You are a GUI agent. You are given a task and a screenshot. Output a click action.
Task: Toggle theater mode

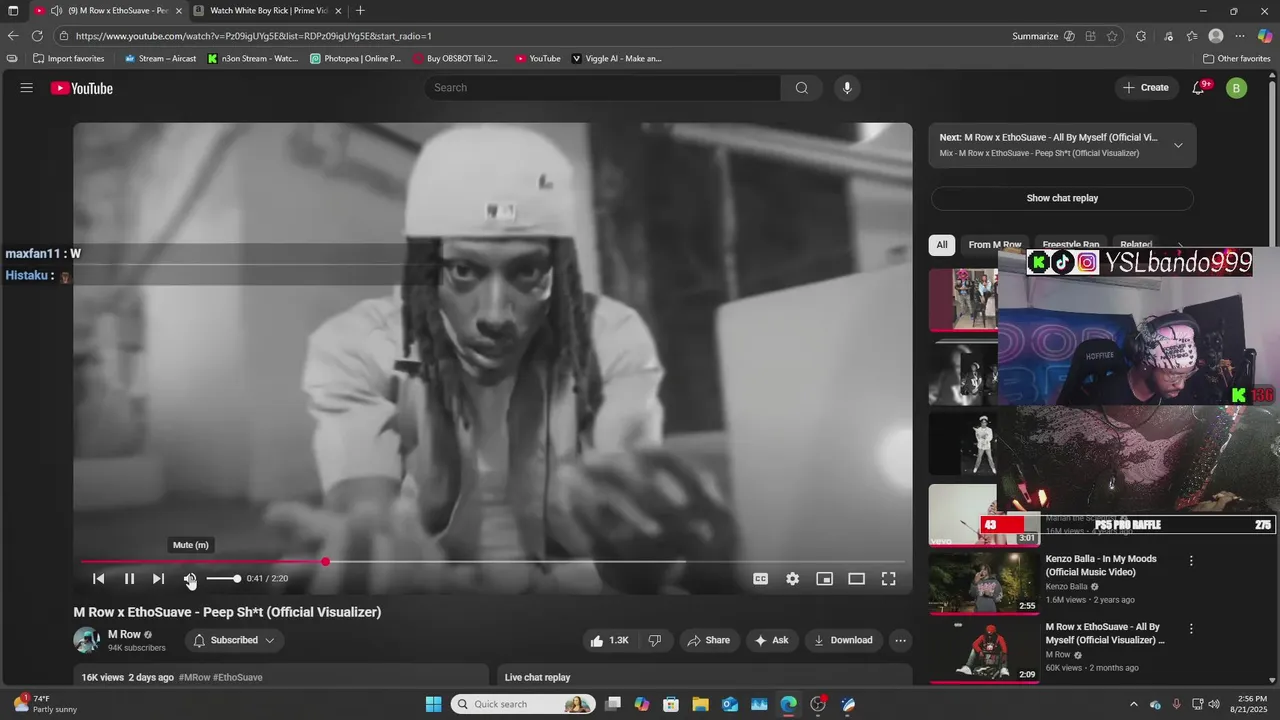tap(856, 579)
